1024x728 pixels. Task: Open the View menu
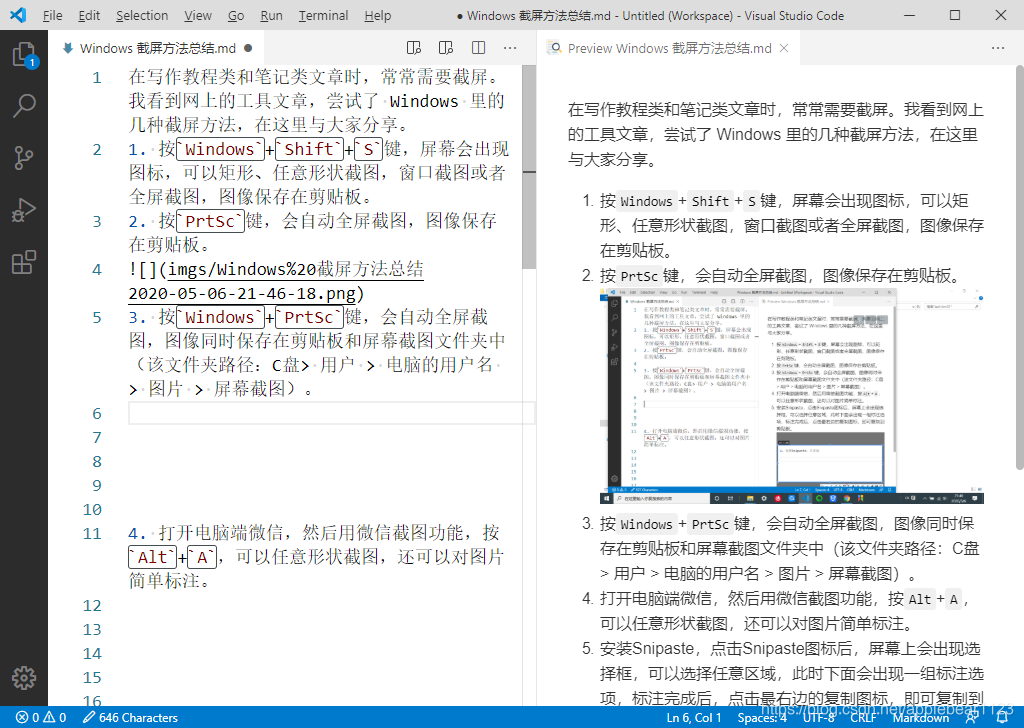pos(197,15)
